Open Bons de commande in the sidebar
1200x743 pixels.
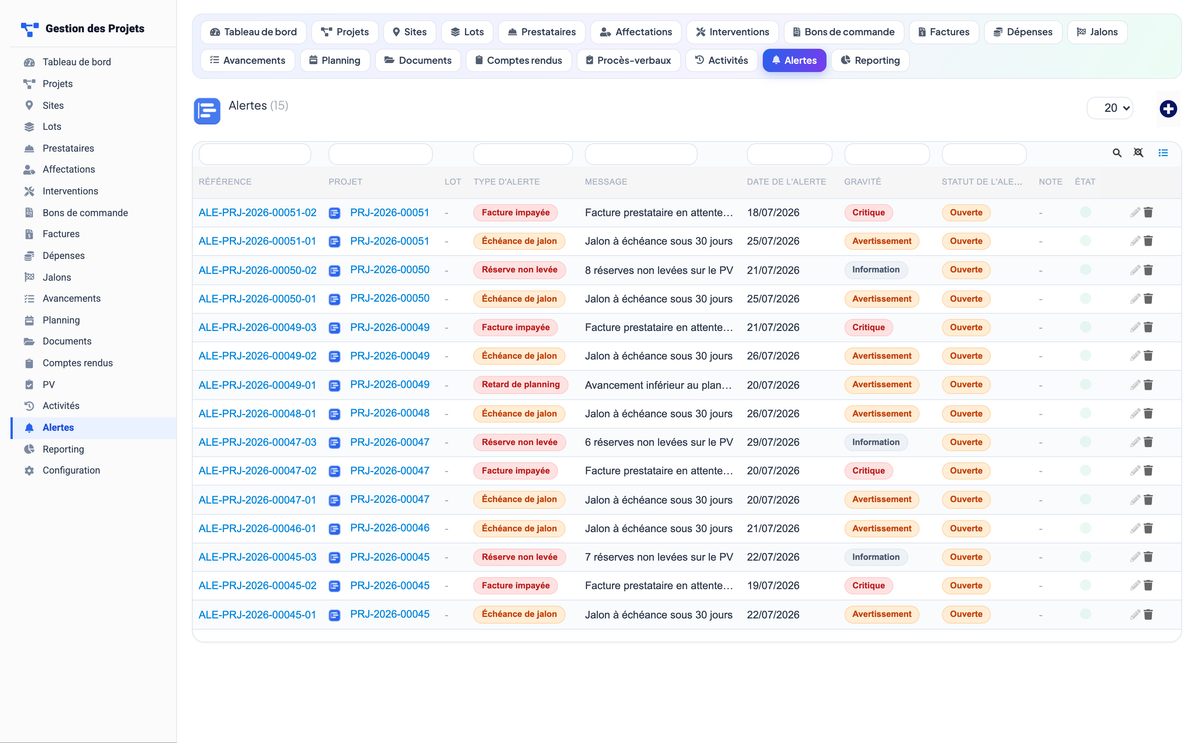click(x=85, y=213)
